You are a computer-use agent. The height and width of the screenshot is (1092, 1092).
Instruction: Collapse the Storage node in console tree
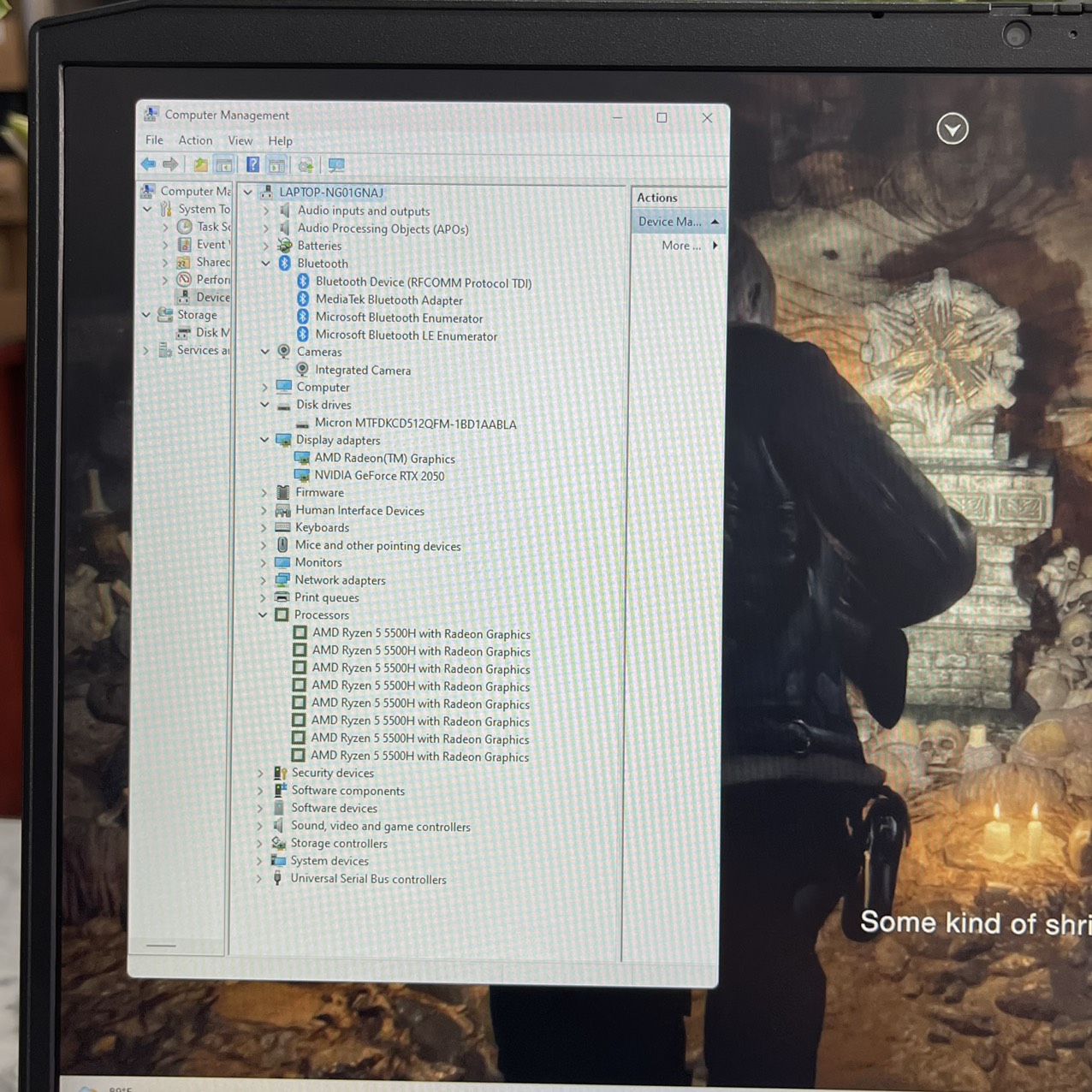point(146,315)
